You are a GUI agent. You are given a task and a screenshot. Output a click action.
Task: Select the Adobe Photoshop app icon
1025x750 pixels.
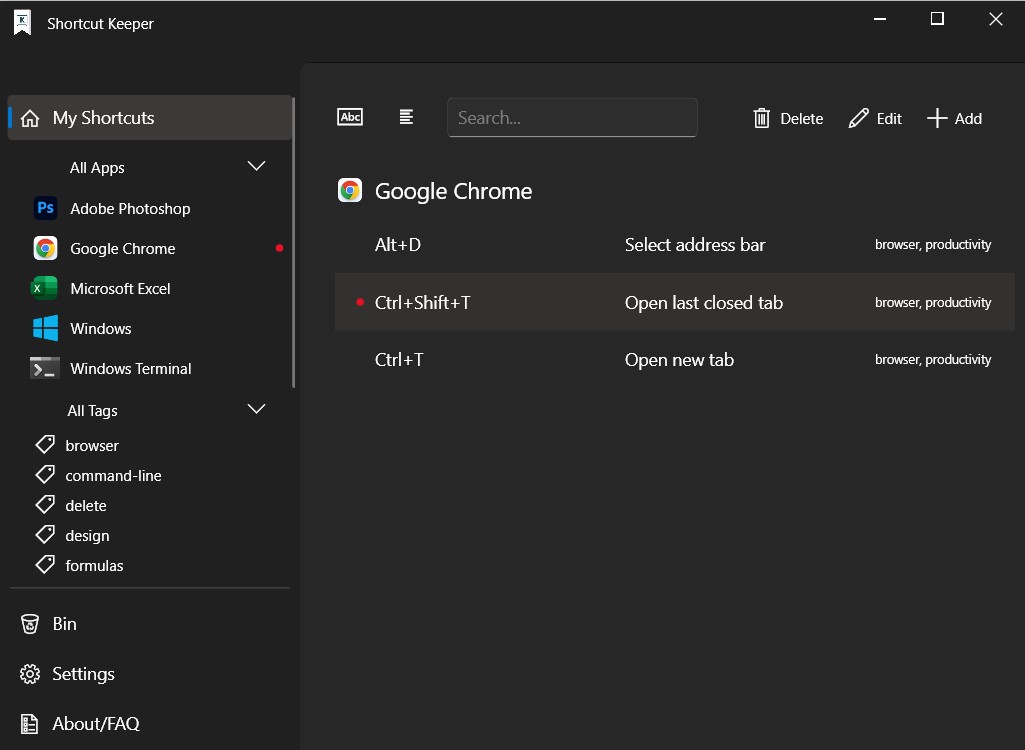(x=45, y=208)
